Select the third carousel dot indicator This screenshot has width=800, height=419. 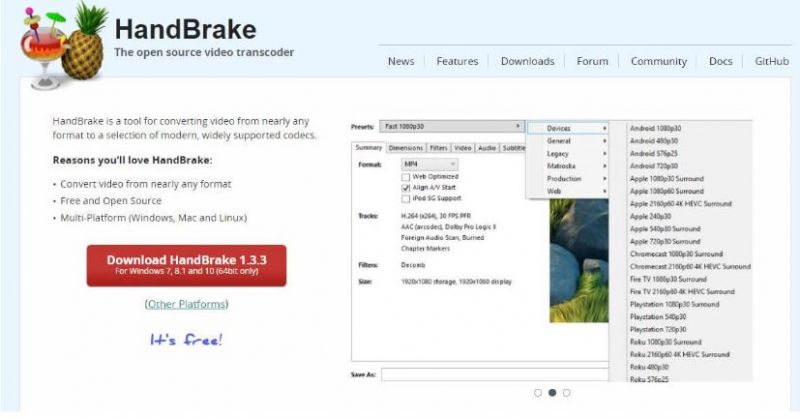(566, 393)
